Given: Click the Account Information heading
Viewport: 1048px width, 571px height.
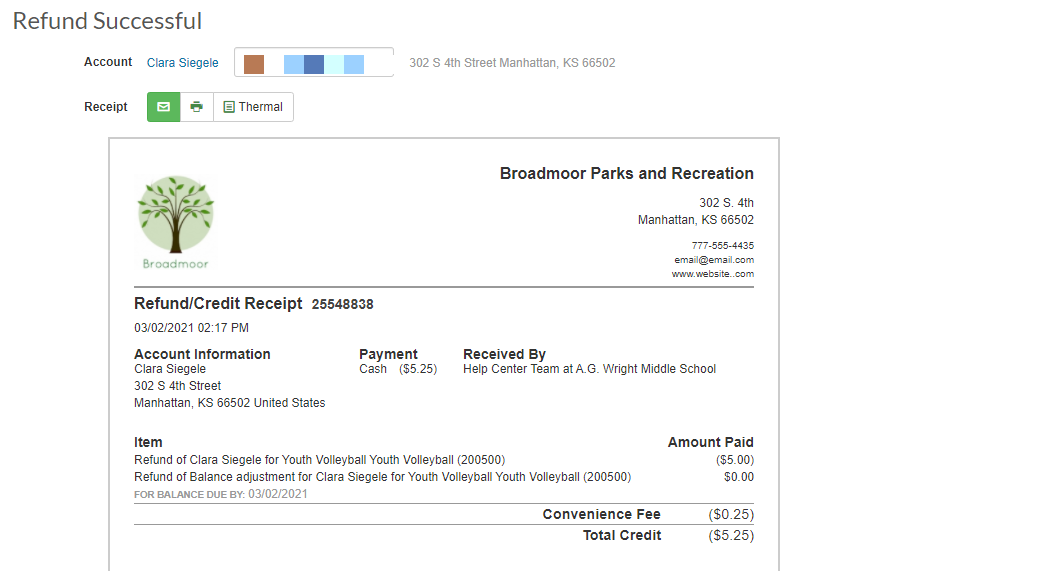Looking at the screenshot, I should (202, 354).
